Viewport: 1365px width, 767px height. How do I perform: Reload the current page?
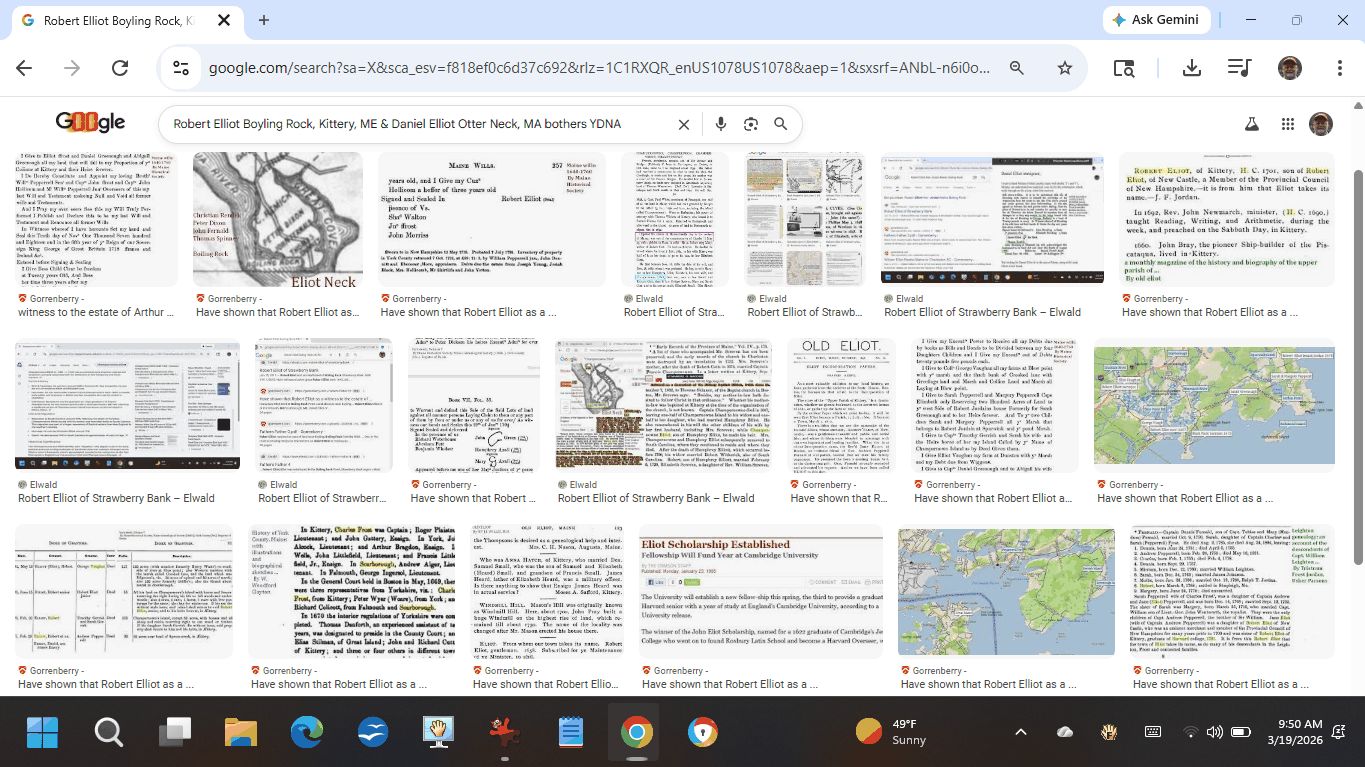point(120,68)
